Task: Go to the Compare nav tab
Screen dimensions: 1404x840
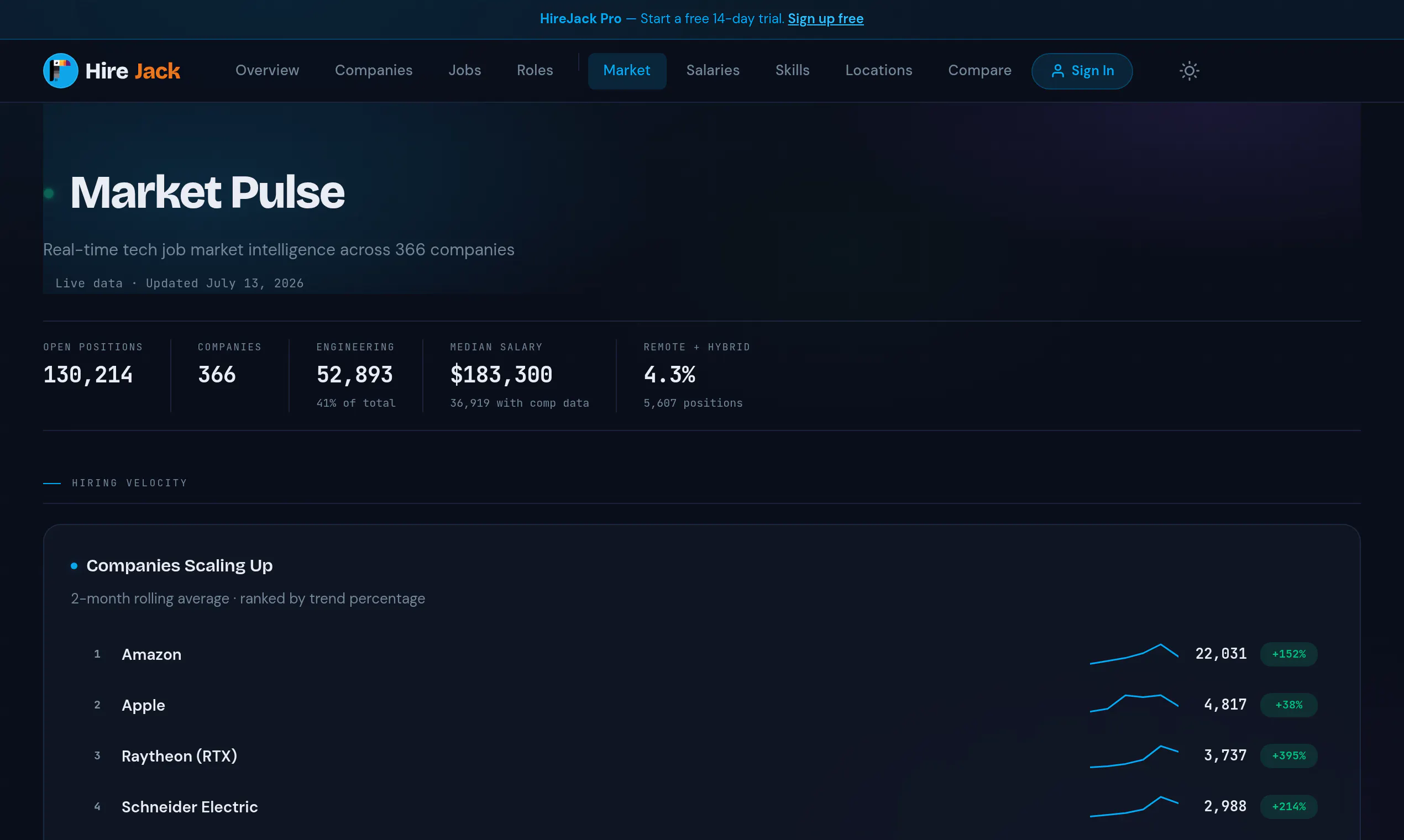Action: pyautogui.click(x=979, y=70)
